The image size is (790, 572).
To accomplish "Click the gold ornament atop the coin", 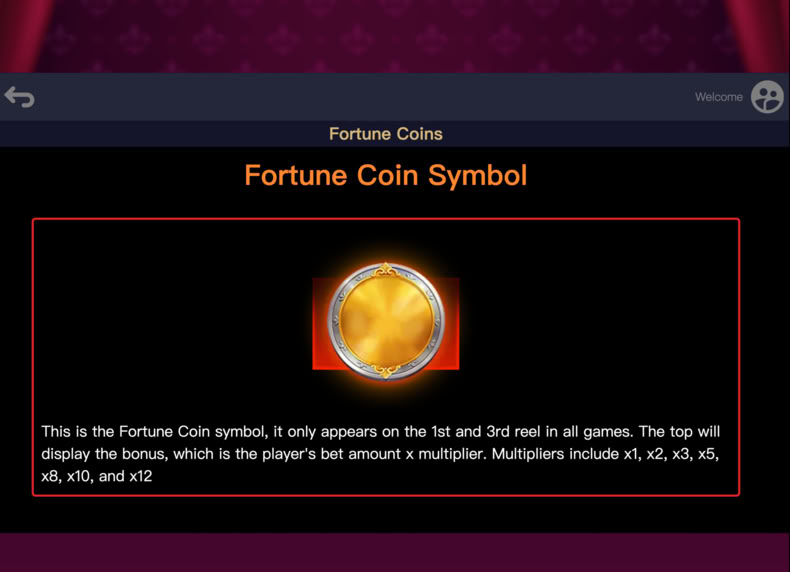I will [386, 270].
